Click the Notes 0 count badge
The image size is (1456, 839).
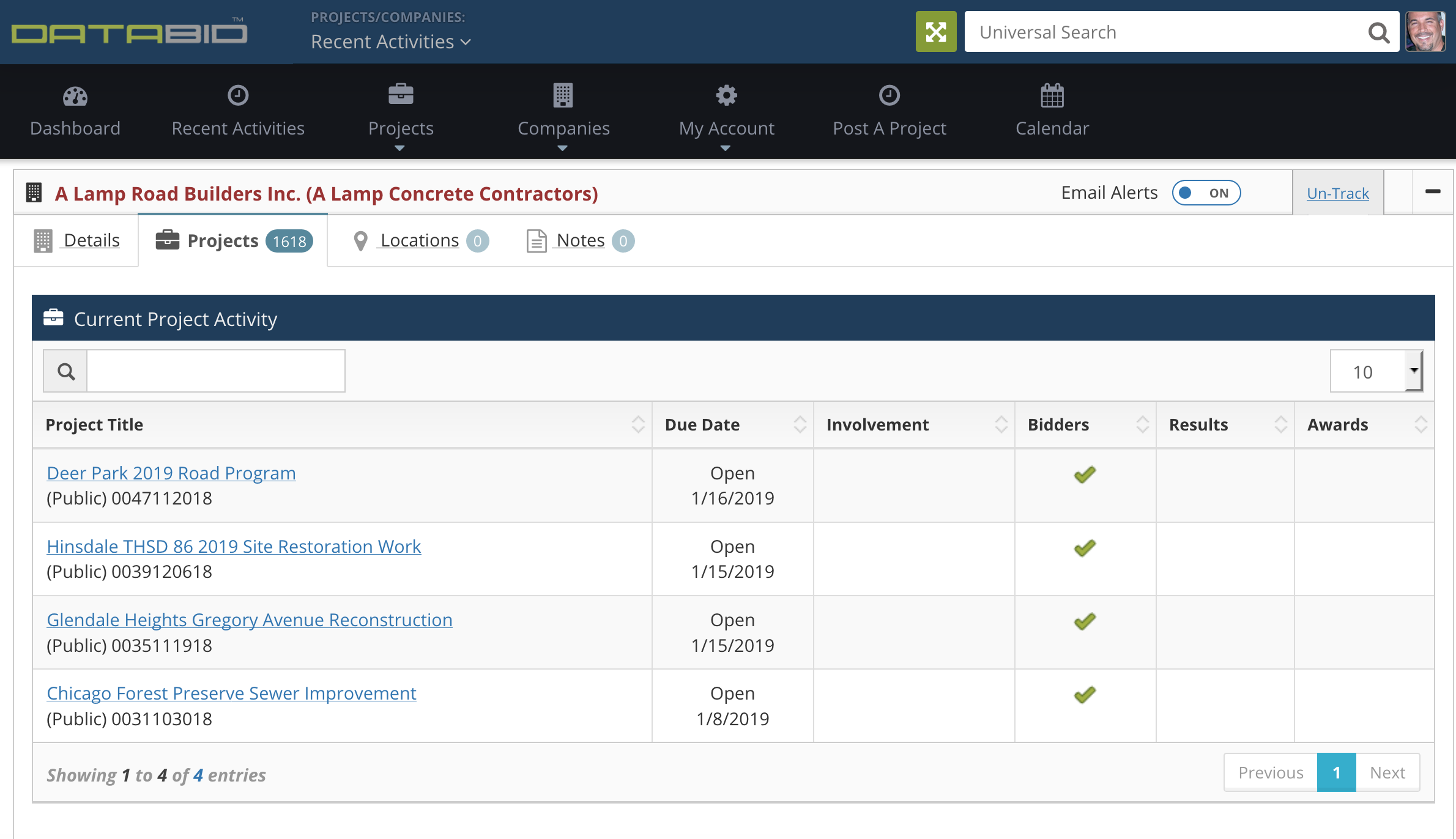(x=623, y=241)
